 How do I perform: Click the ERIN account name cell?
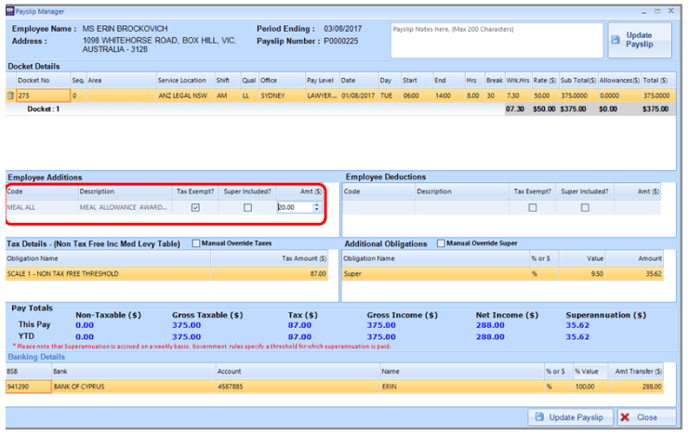click(462, 386)
